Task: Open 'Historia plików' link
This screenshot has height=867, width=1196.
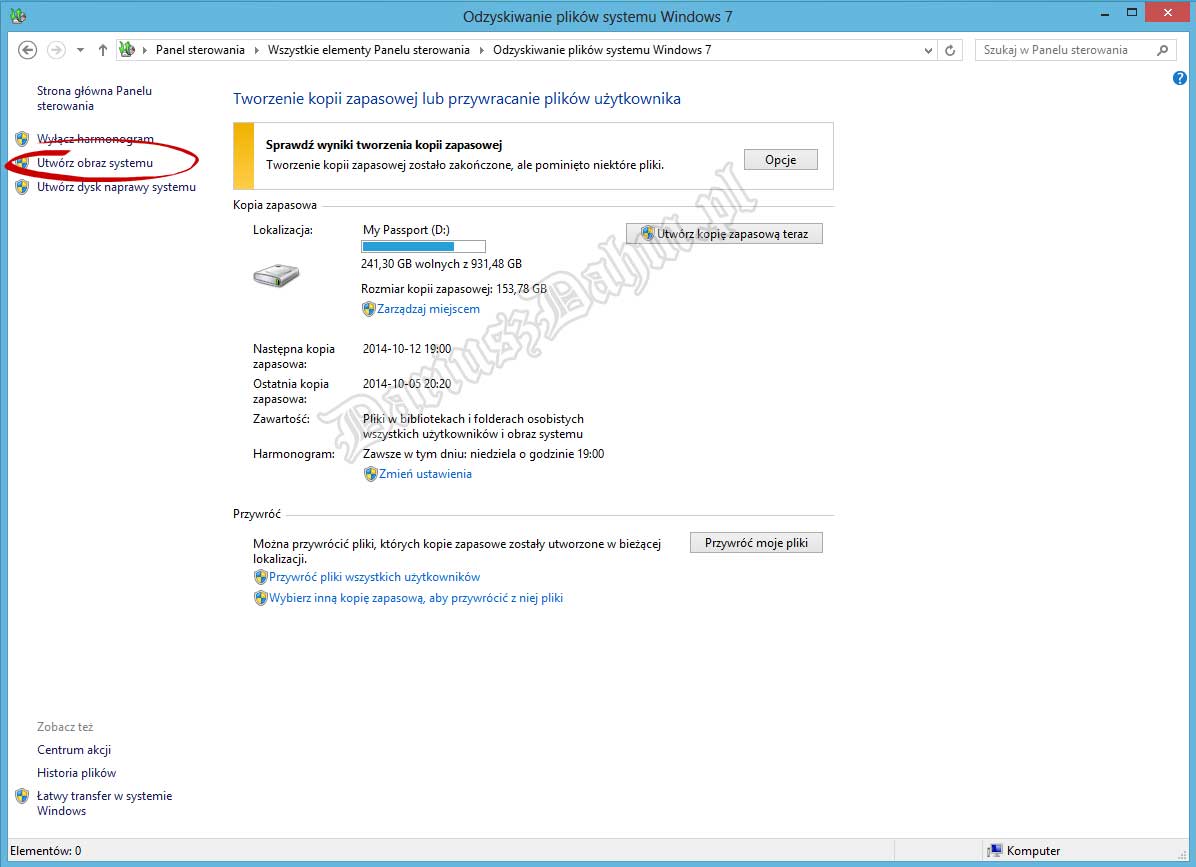Action: click(x=76, y=773)
